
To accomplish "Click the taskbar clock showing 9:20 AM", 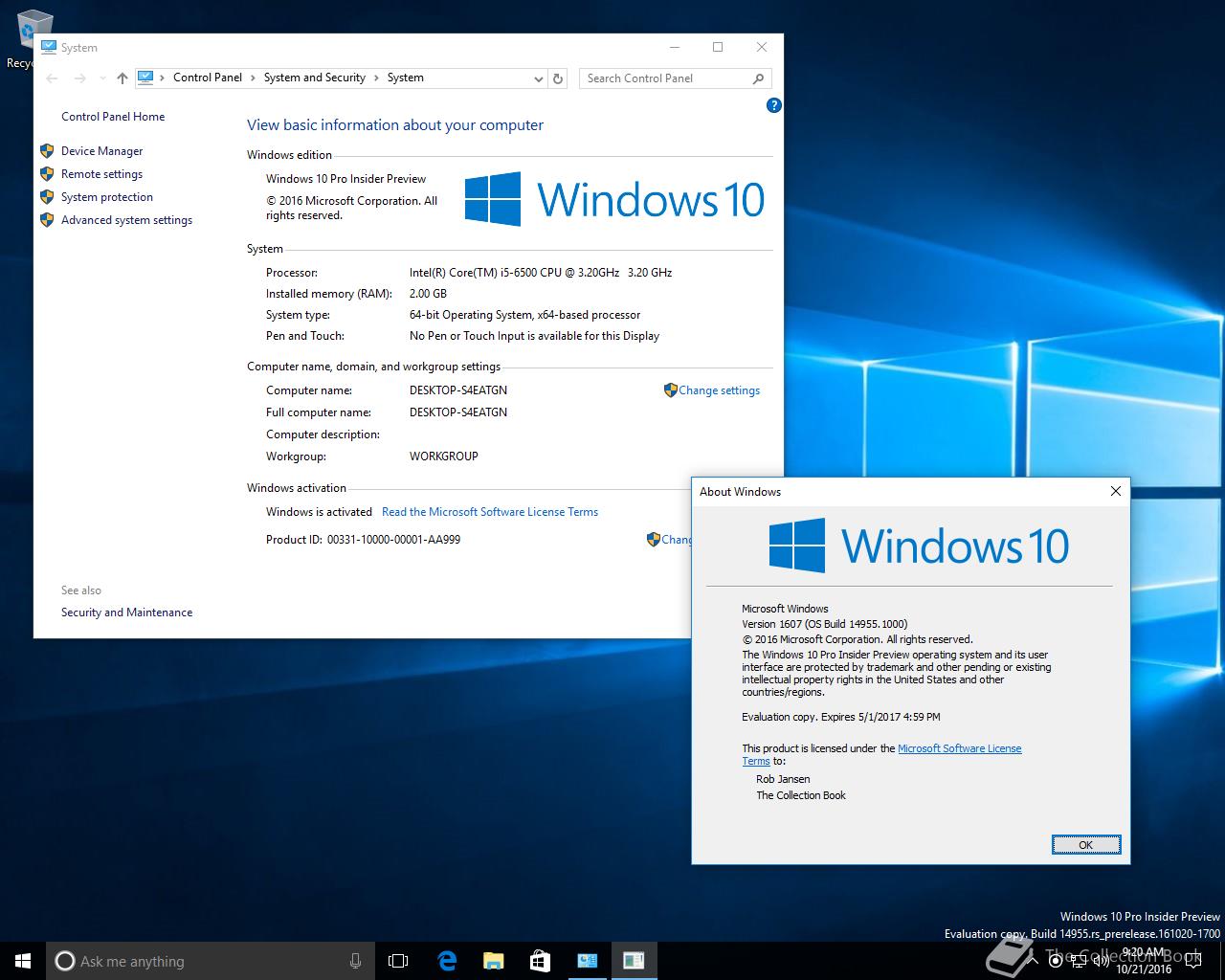I will click(x=1145, y=961).
